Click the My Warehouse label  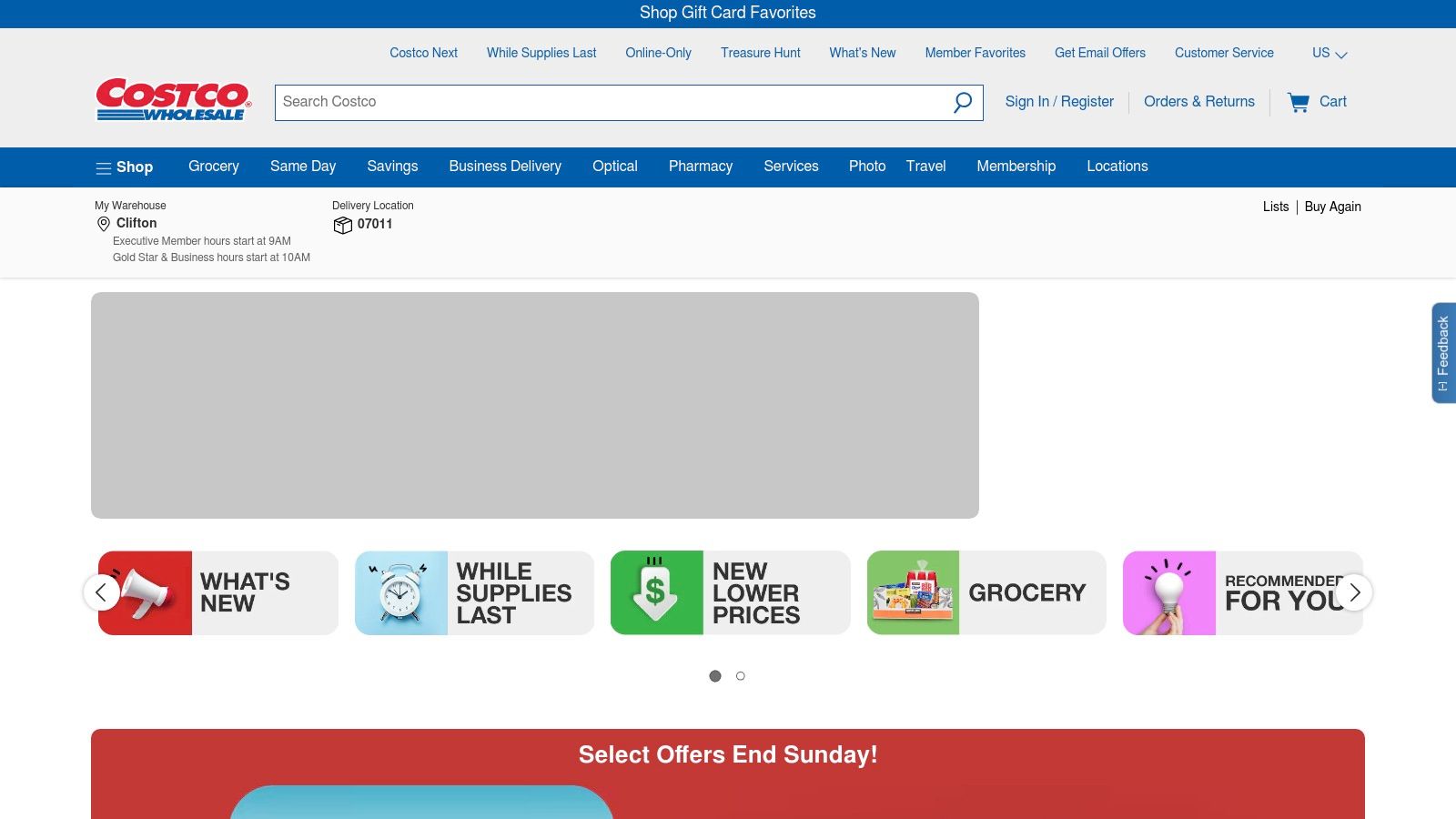pyautogui.click(x=130, y=206)
